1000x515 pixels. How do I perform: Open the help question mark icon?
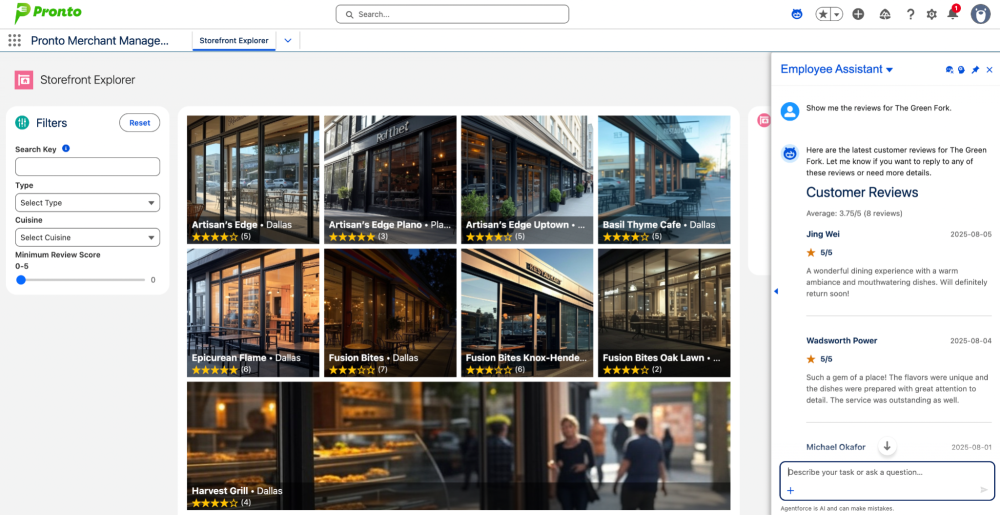tap(910, 14)
